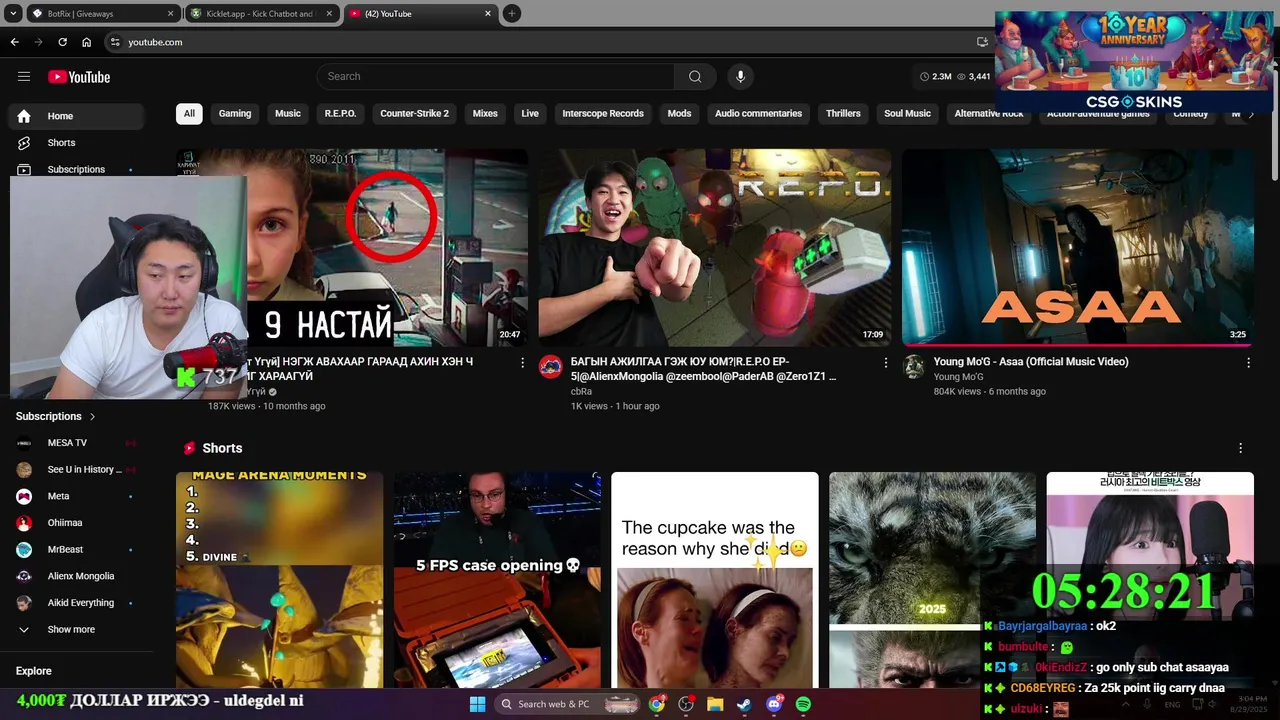Play the R.E.P.O. video thumbnail
This screenshot has height=720, width=1280.
point(715,248)
